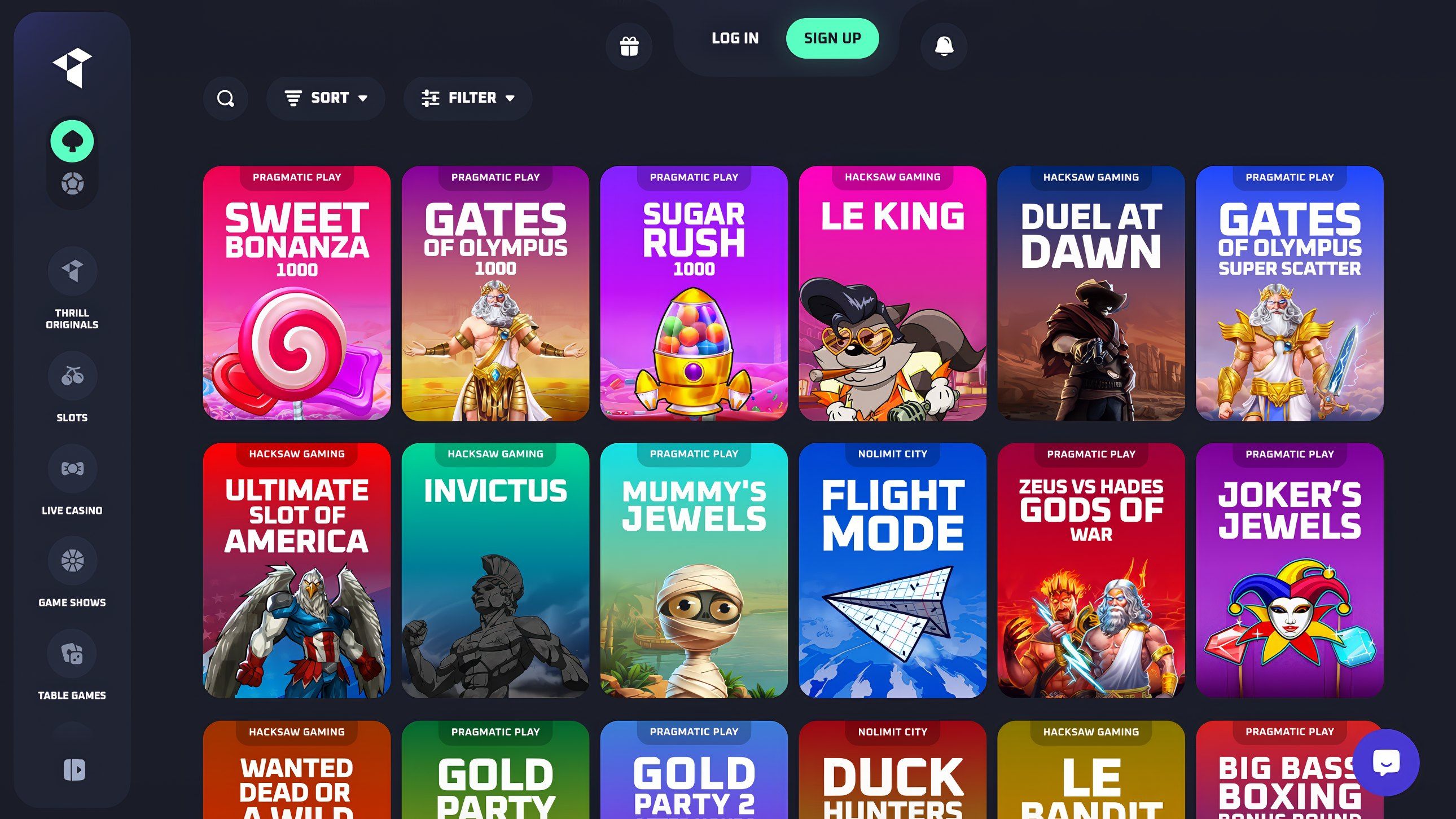Screen dimensions: 1456x819
Task: Open the live chat support bubble
Action: (x=1386, y=762)
